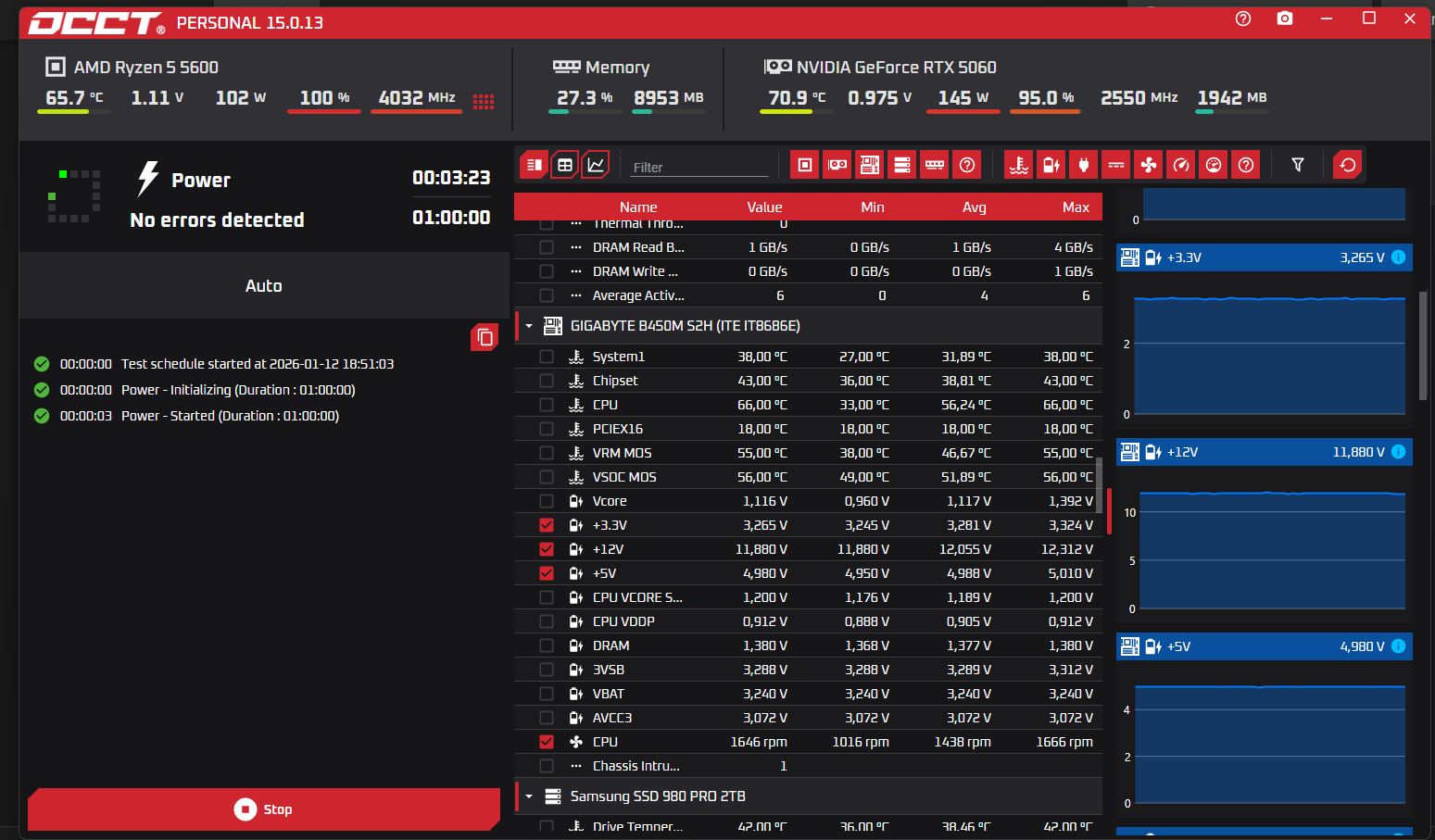Toggle the voltage sensor type filter
The width and height of the screenshot is (1435, 840).
[x=1051, y=165]
